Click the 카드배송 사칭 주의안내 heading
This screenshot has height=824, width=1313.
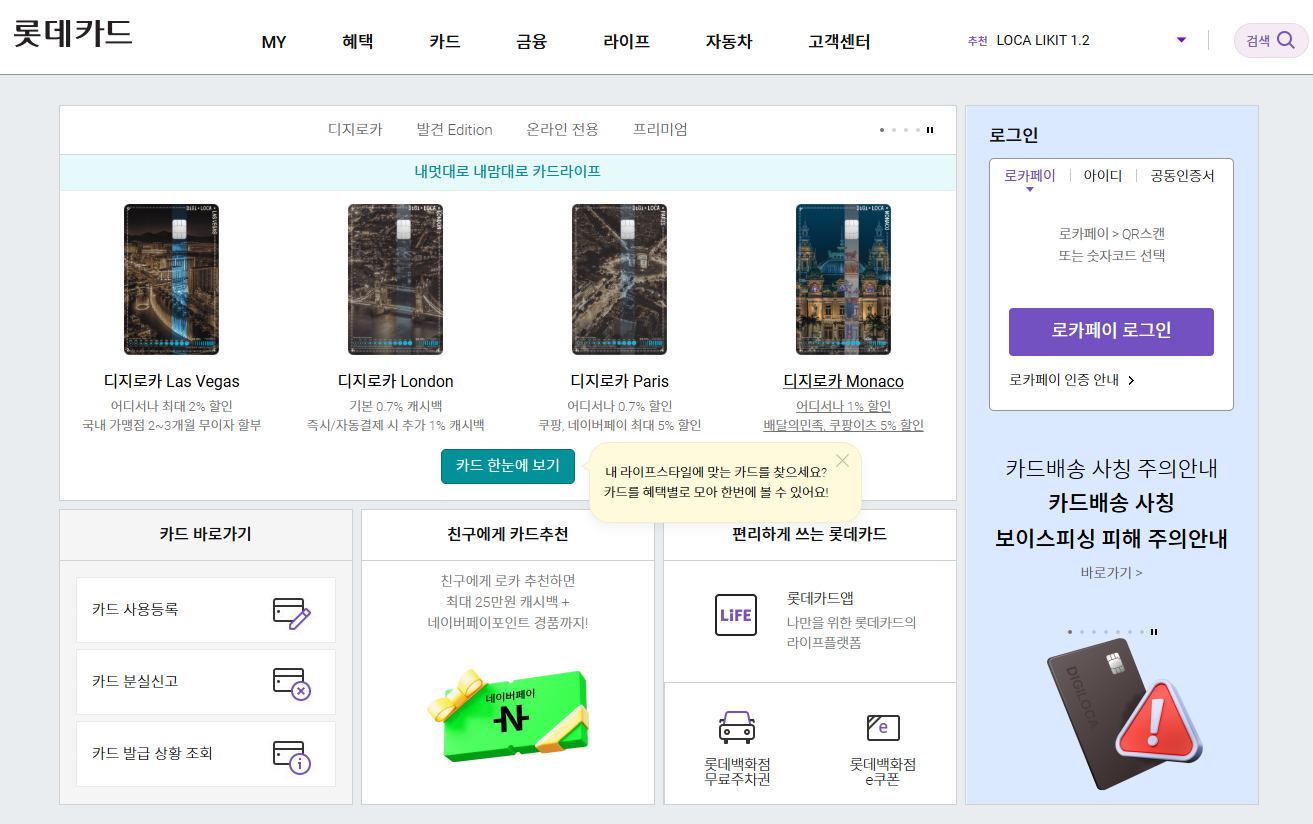(x=1111, y=468)
